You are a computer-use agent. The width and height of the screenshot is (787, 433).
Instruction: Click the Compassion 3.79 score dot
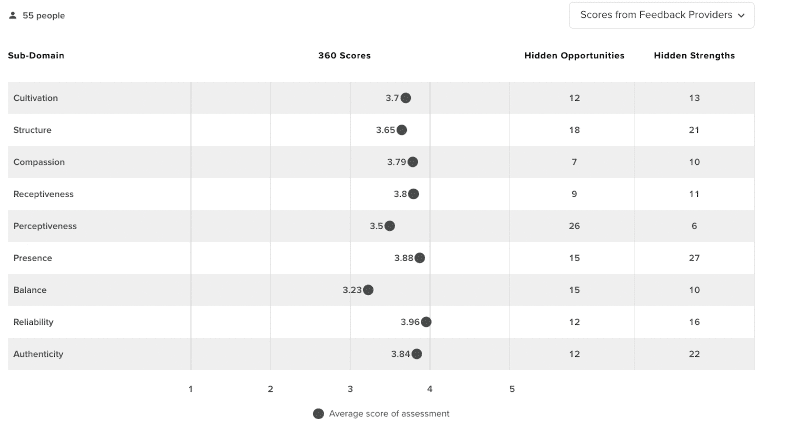413,162
